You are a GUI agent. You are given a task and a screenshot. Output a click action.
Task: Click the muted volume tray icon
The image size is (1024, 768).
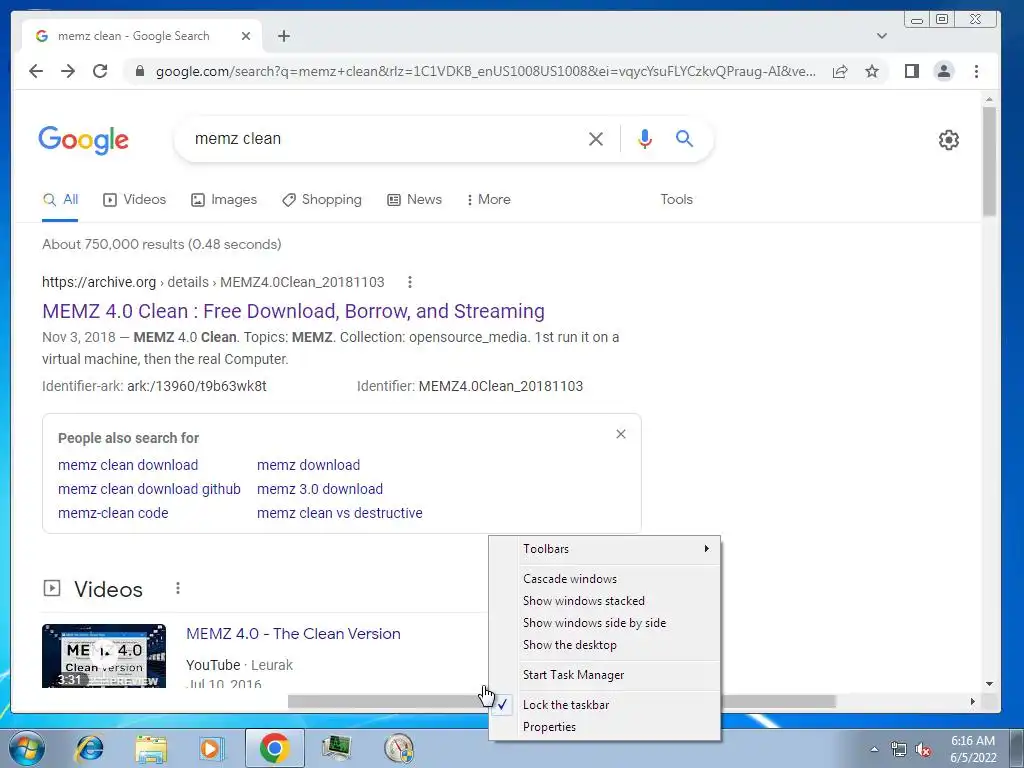pyautogui.click(x=923, y=750)
